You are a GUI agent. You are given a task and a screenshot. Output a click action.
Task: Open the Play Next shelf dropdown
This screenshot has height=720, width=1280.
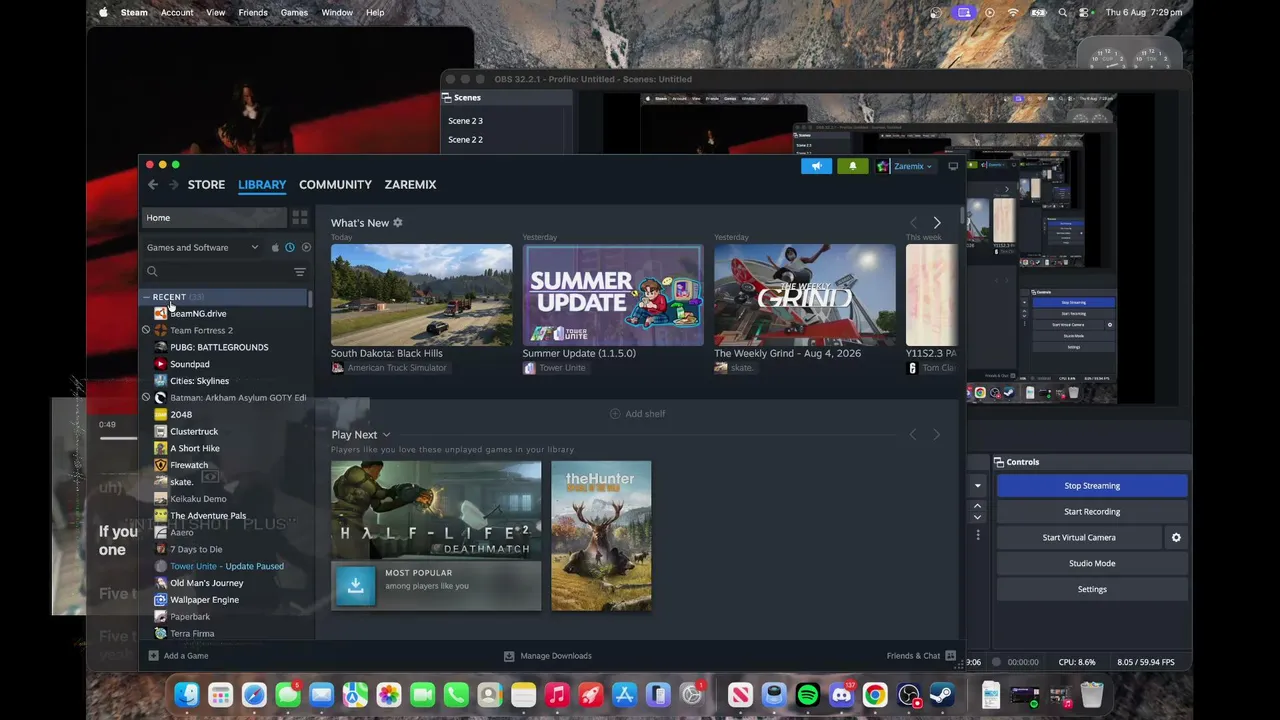point(386,435)
